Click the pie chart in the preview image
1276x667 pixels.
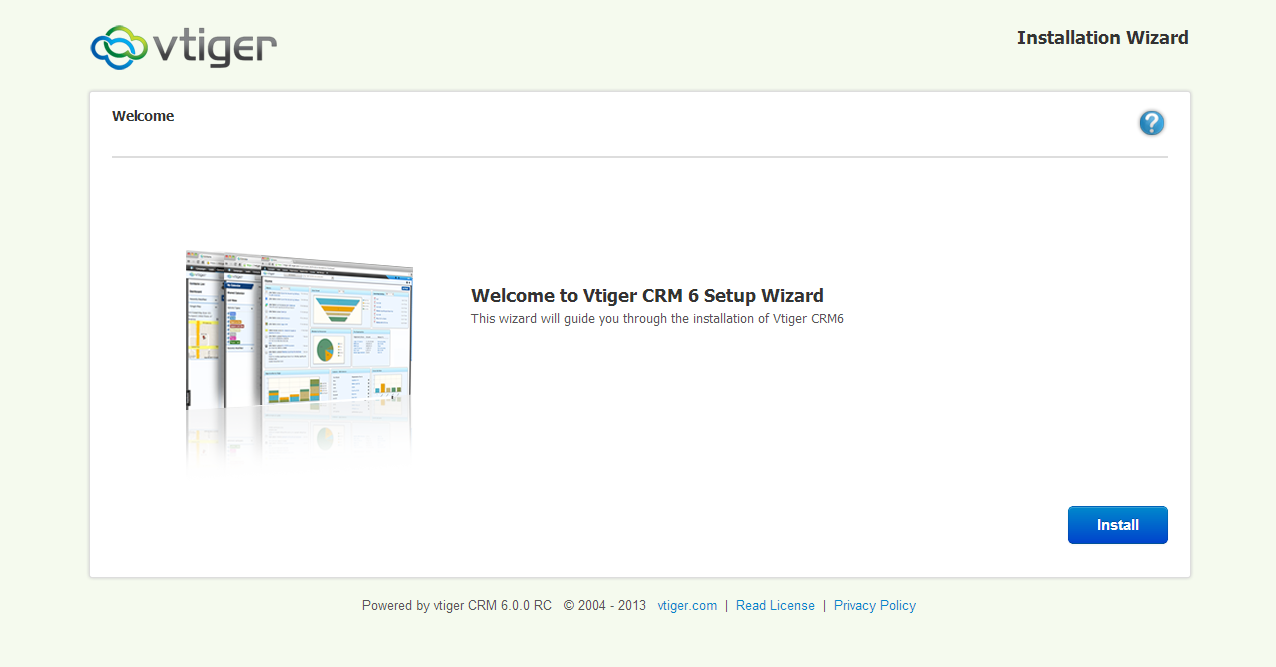(325, 349)
